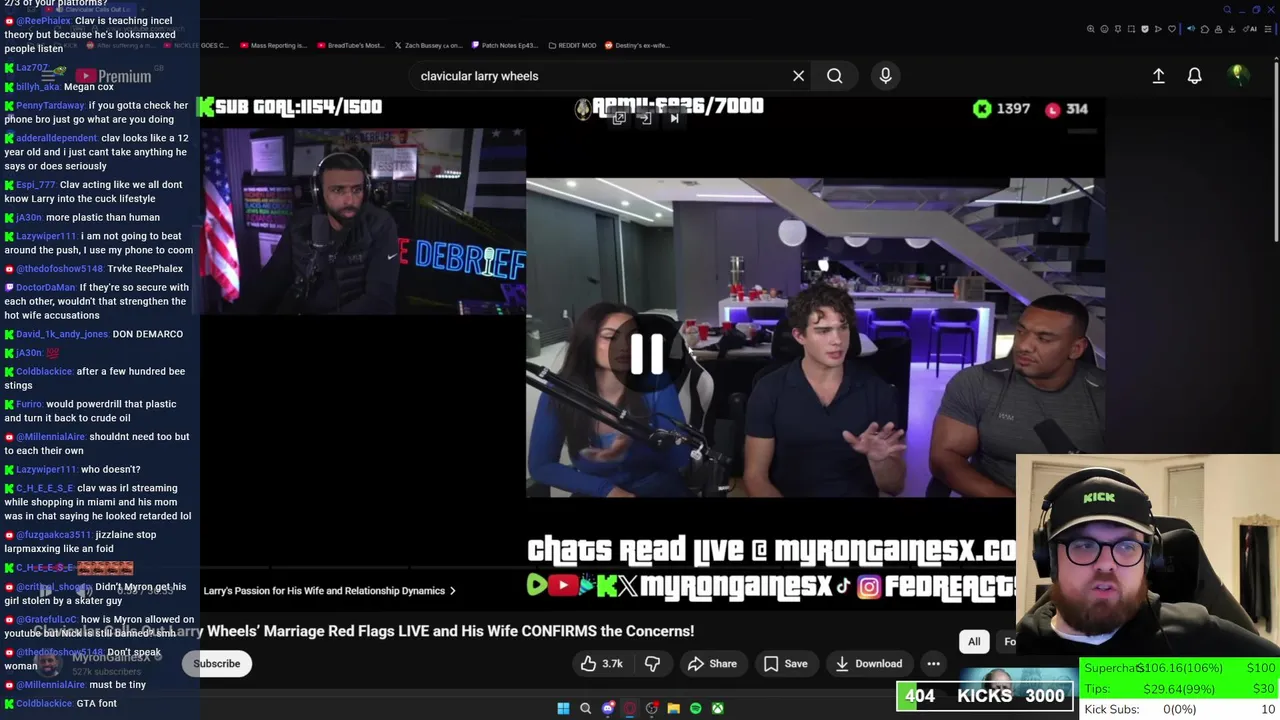Screen dimensions: 1280x720
Task: Open the YouTube Premium logo home link
Action: coord(112,76)
